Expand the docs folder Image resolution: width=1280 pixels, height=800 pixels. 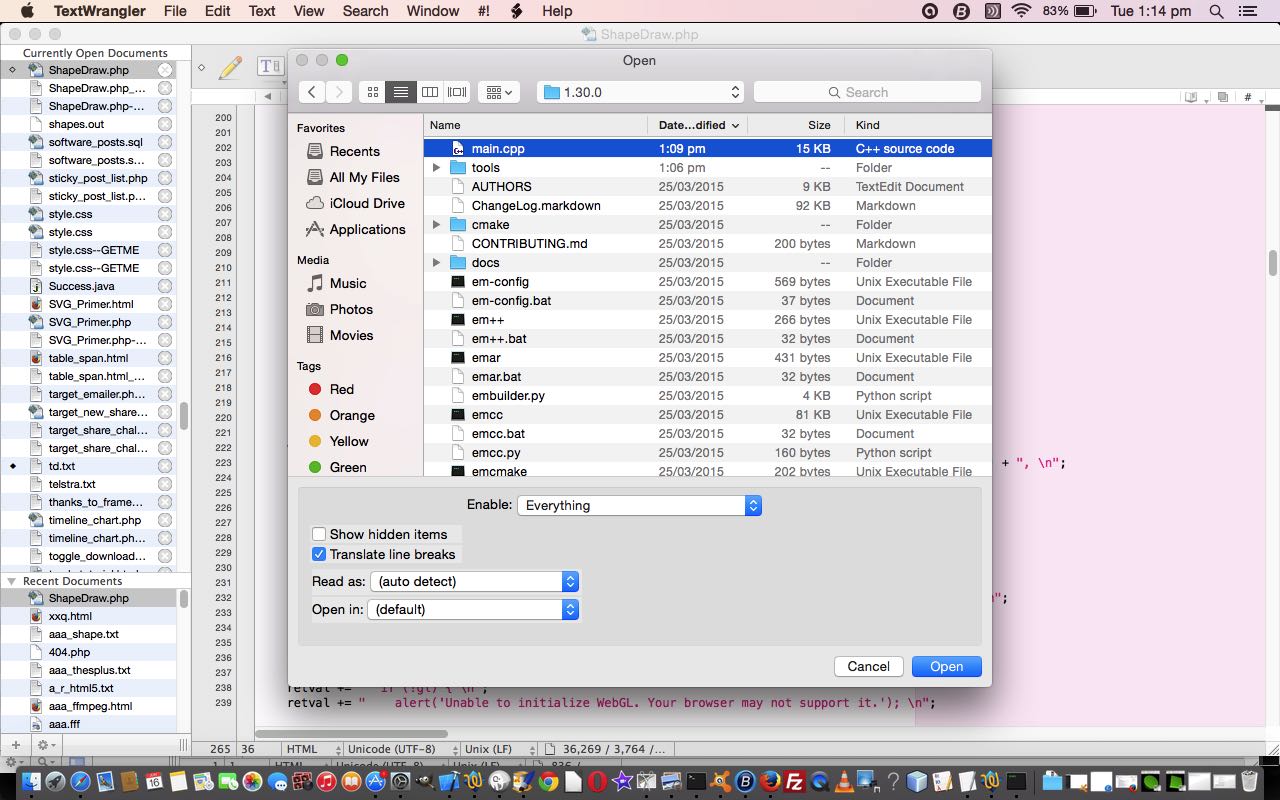click(x=436, y=263)
